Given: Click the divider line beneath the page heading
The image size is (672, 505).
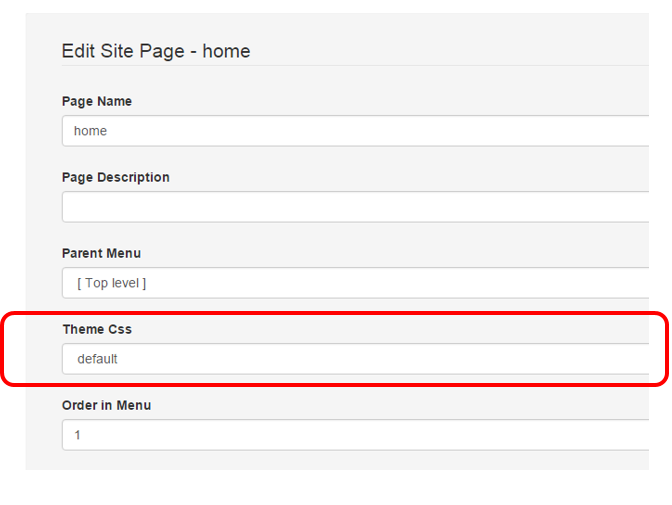Looking at the screenshot, I should click(x=355, y=66).
